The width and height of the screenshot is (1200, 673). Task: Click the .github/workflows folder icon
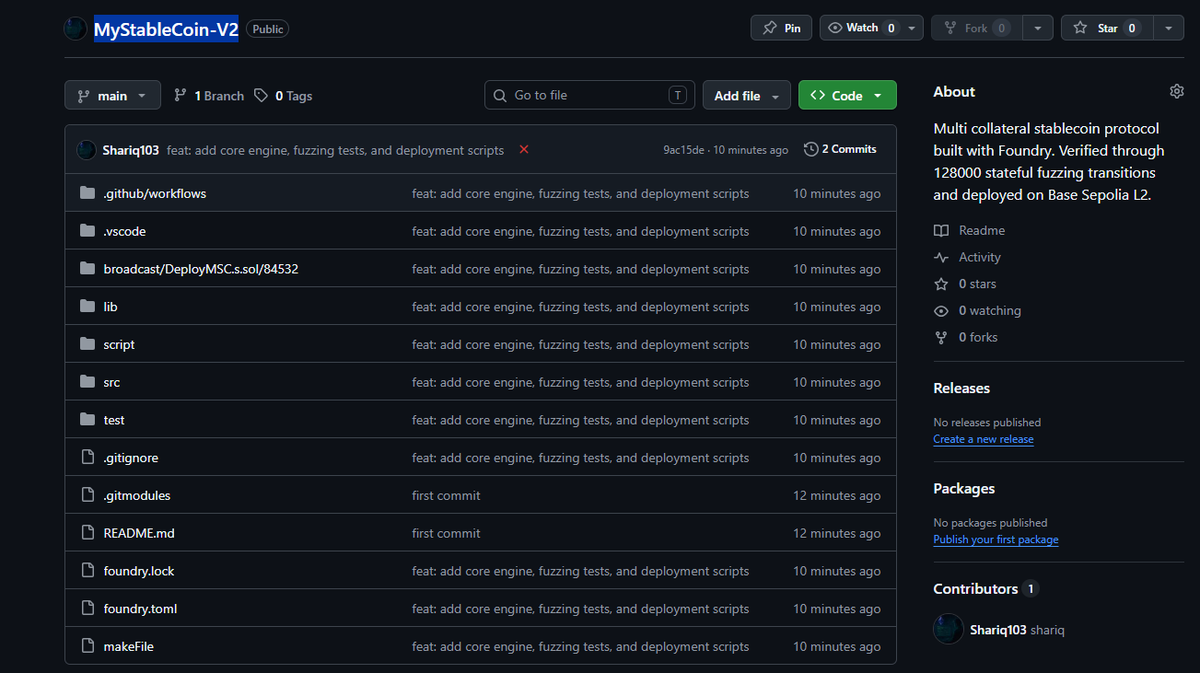87,193
